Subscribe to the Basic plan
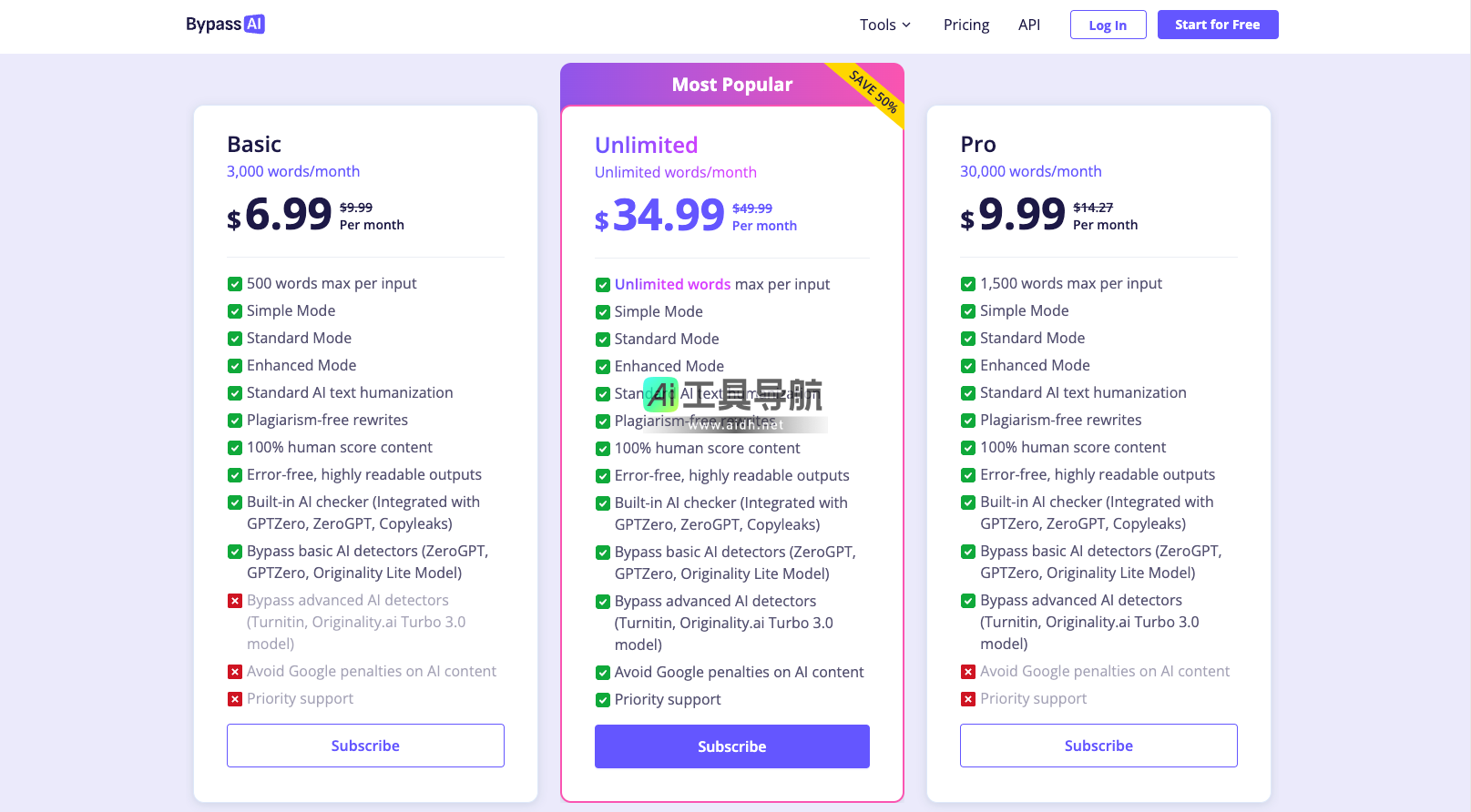The width and height of the screenshot is (1471, 812). click(365, 746)
